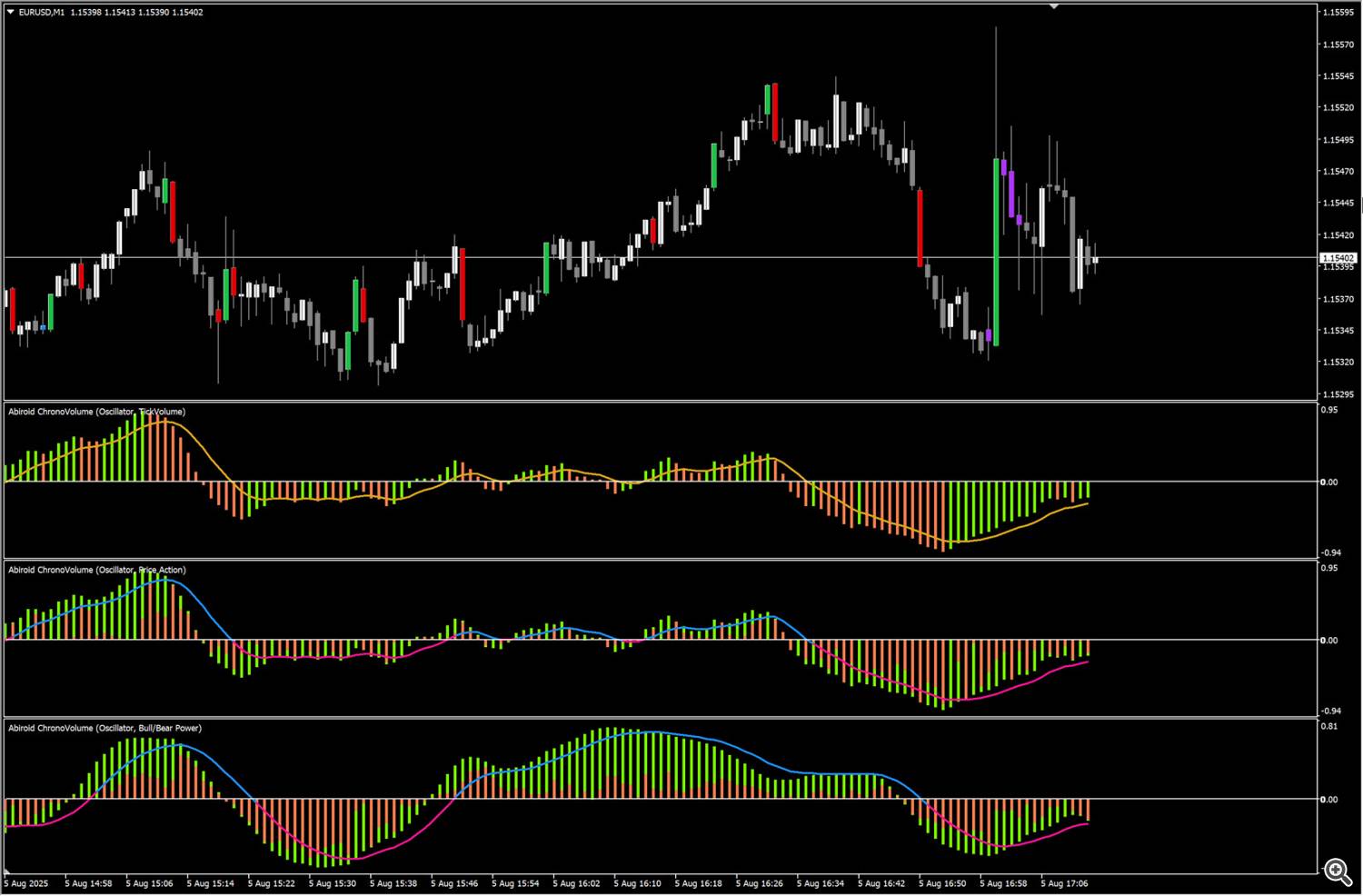
Task: Click the 1.15295 price axis label
Action: pos(1338,395)
